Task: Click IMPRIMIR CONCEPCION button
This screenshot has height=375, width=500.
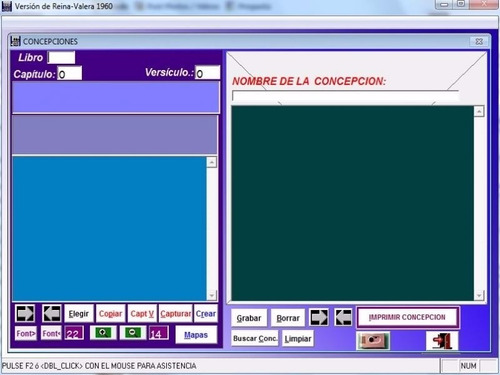Action: point(408,317)
